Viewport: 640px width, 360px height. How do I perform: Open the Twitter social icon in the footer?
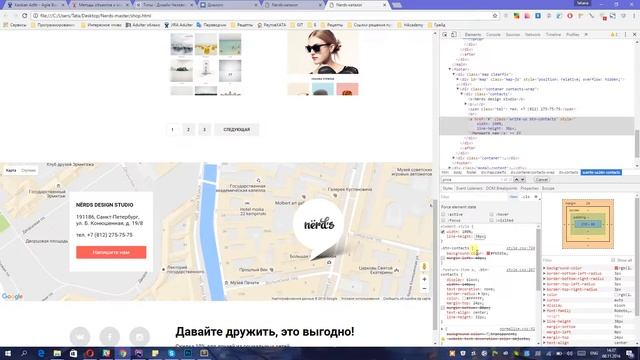click(80, 336)
